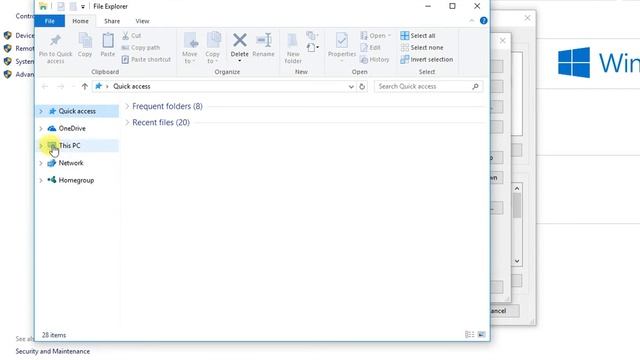Click the search magnifier icon

coord(476,87)
